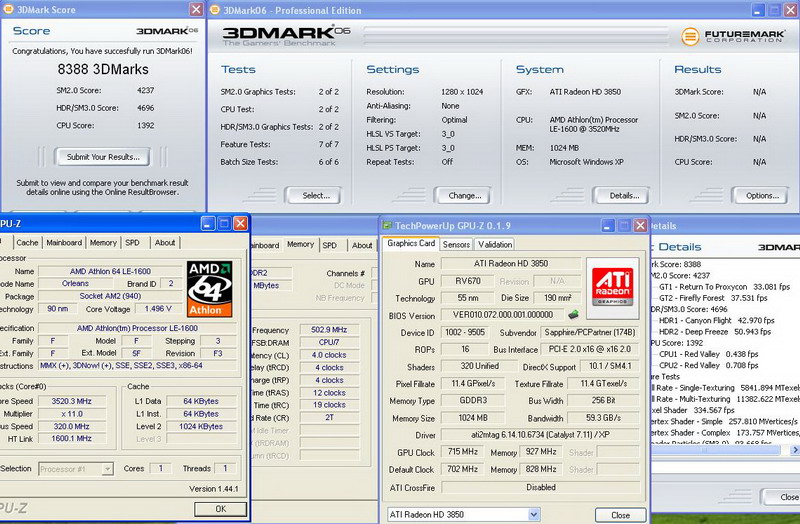Minimize the GPU-Z window
800x524 pixels.
(x=607, y=226)
